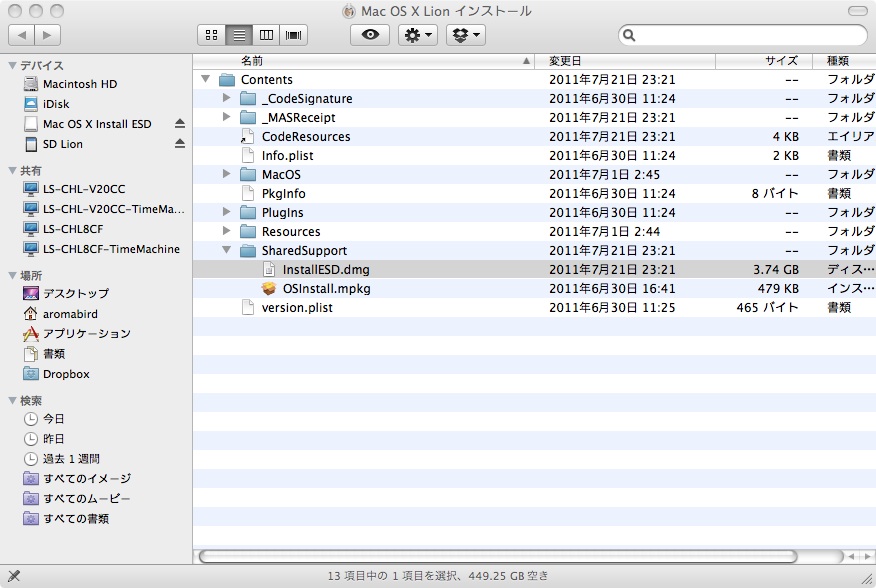This screenshot has width=876, height=588.
Task: Switch to Cover Flow view
Action: (x=292, y=35)
